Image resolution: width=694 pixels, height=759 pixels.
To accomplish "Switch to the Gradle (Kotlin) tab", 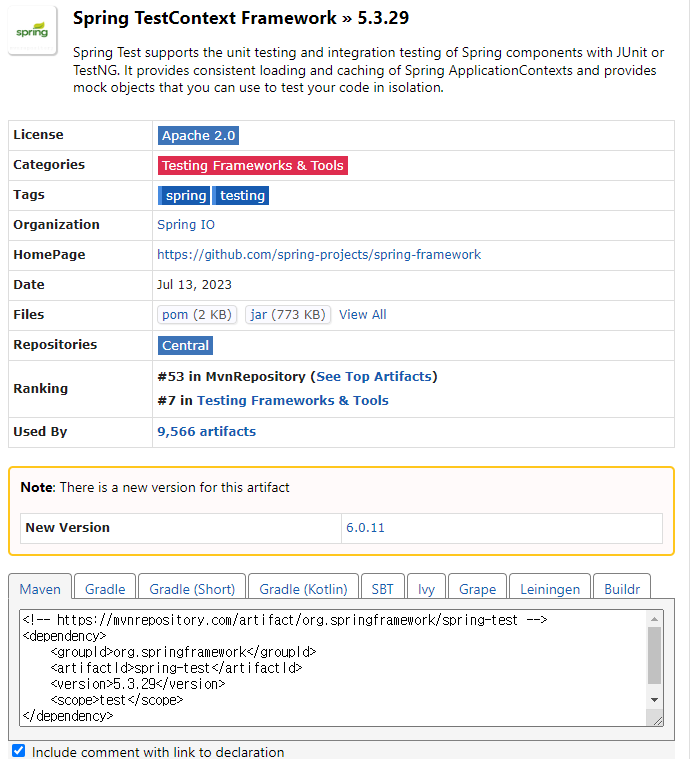I will coord(303,589).
